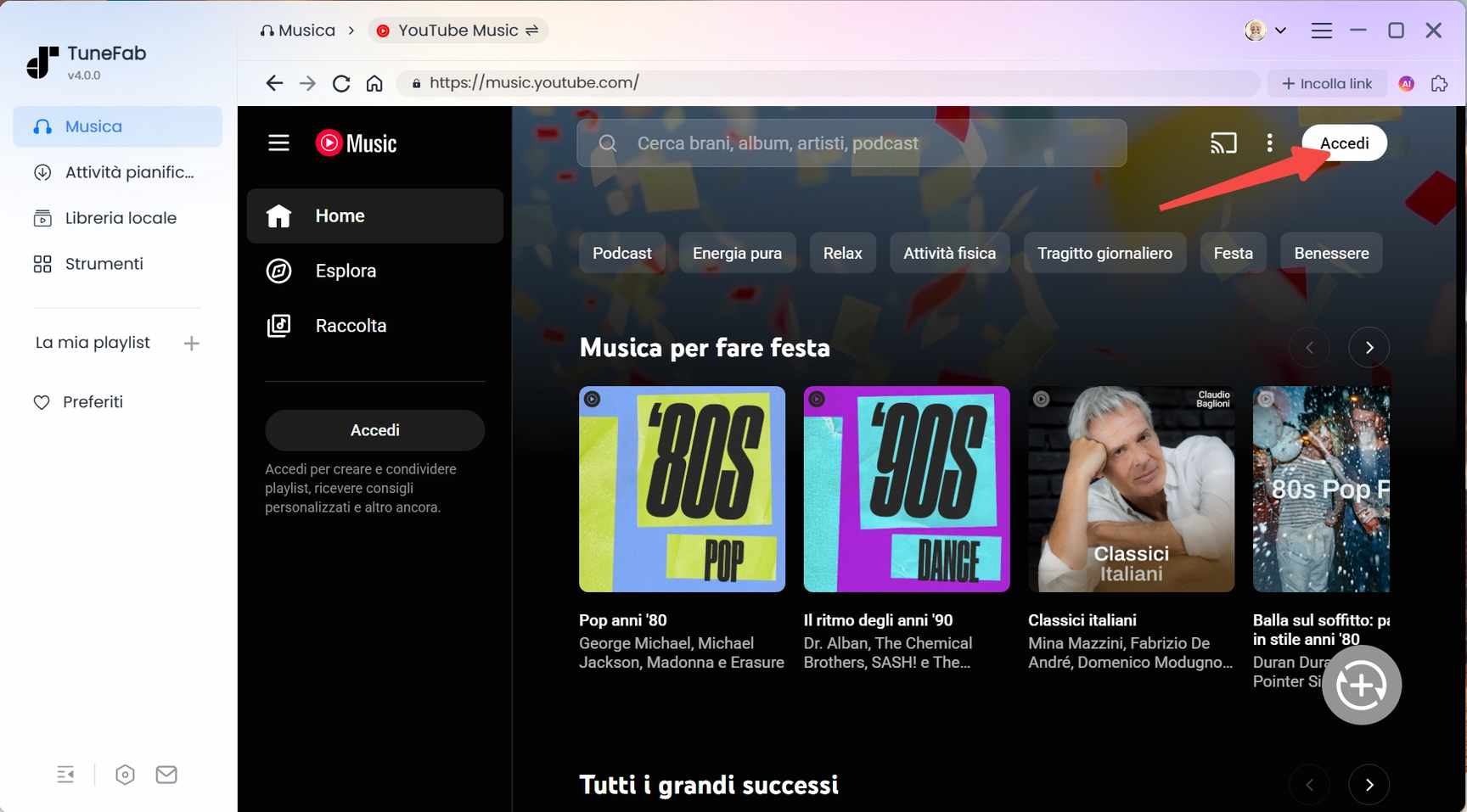The image size is (1467, 812).
Task: Open the account avatar dropdown at top right
Action: [x=1266, y=30]
